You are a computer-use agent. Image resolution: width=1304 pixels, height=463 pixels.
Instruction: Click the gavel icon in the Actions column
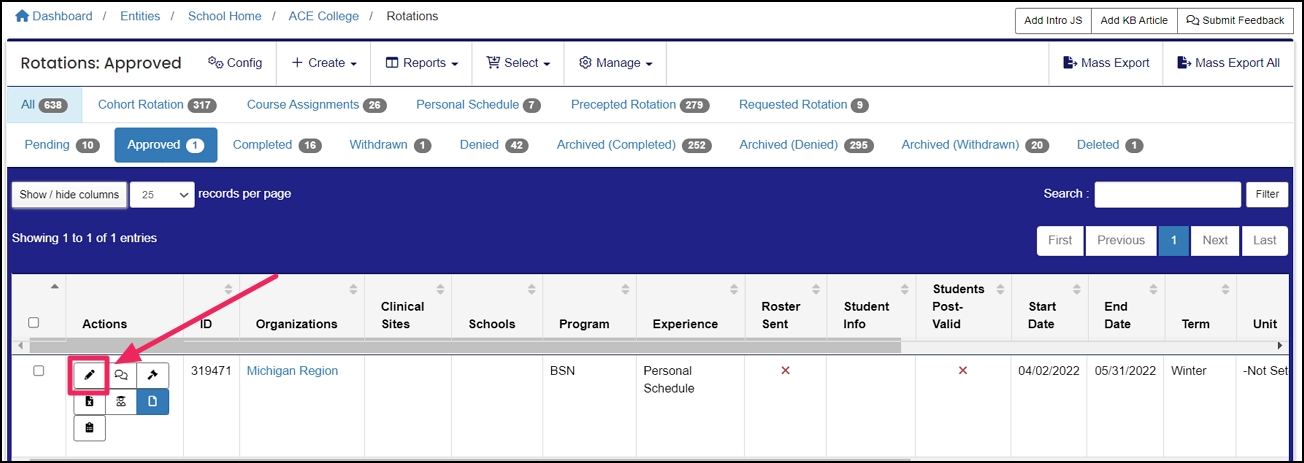pyautogui.click(x=153, y=375)
